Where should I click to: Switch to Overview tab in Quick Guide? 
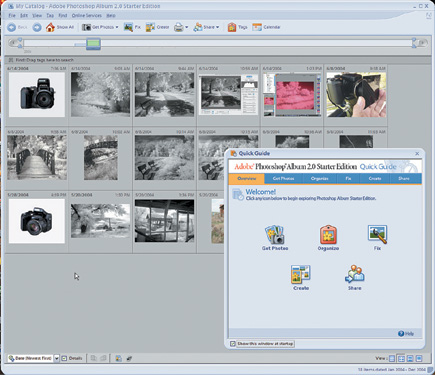pyautogui.click(x=247, y=179)
